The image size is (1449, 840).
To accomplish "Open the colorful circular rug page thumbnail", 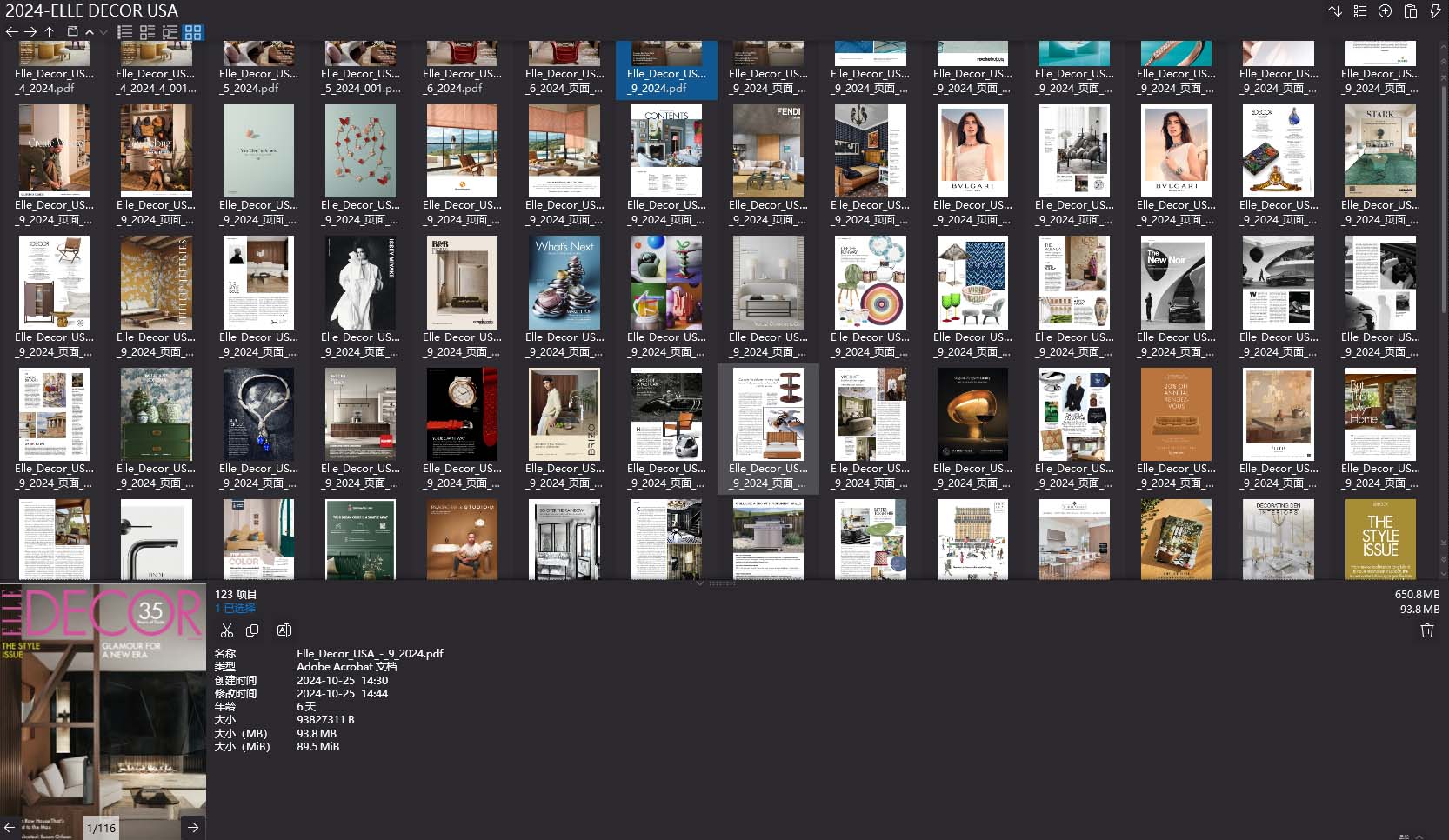I will pos(871,283).
